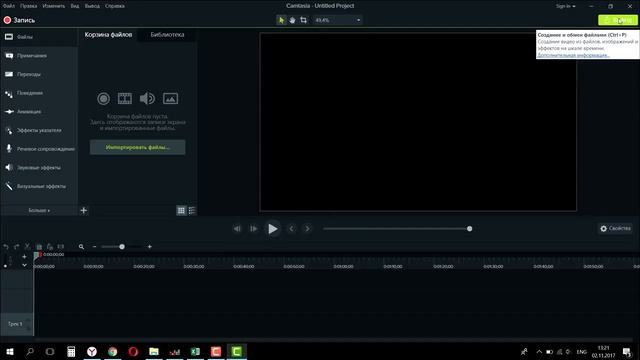This screenshot has width=640, height=360.
Task: Open the Windows Start menu
Action: click(x=9, y=351)
